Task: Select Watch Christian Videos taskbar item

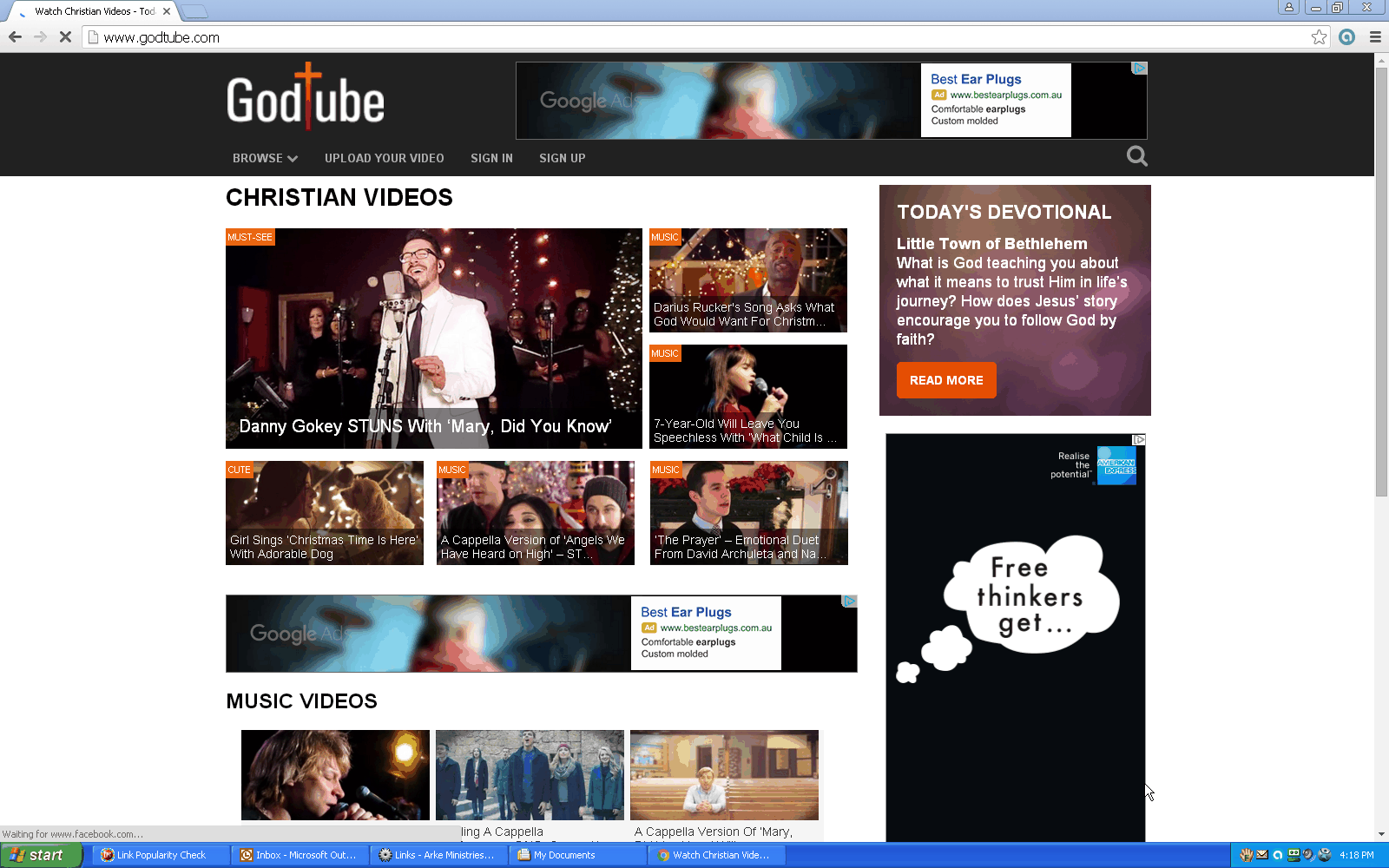Action: (717, 855)
